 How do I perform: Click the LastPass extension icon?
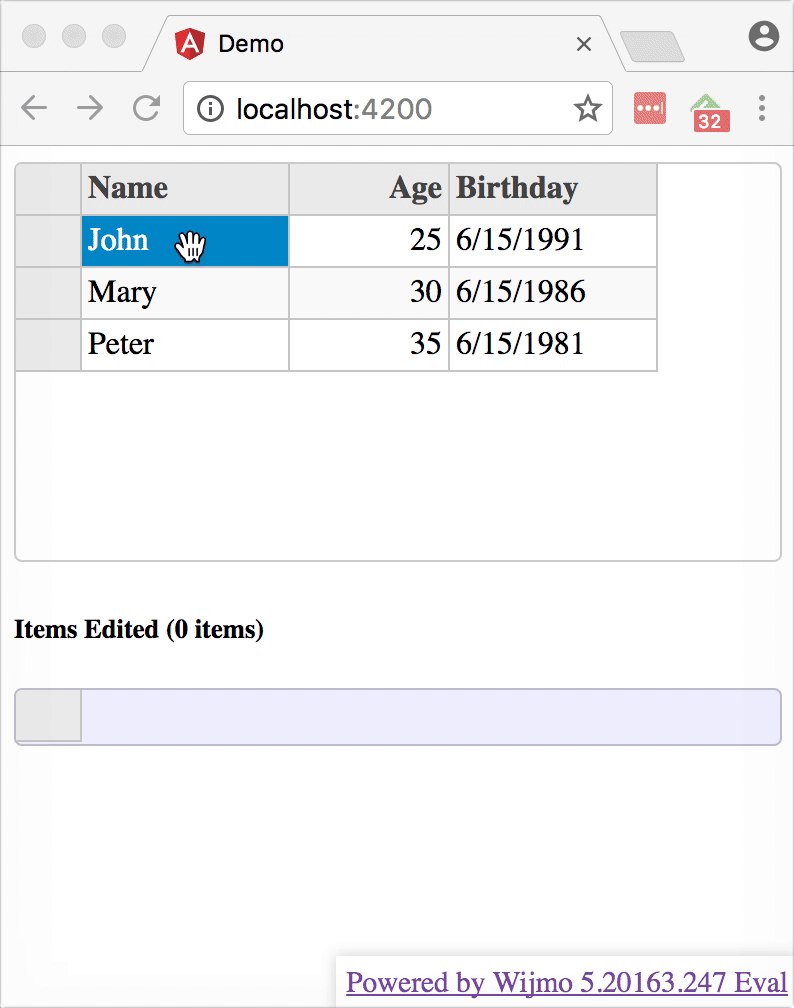[x=648, y=108]
